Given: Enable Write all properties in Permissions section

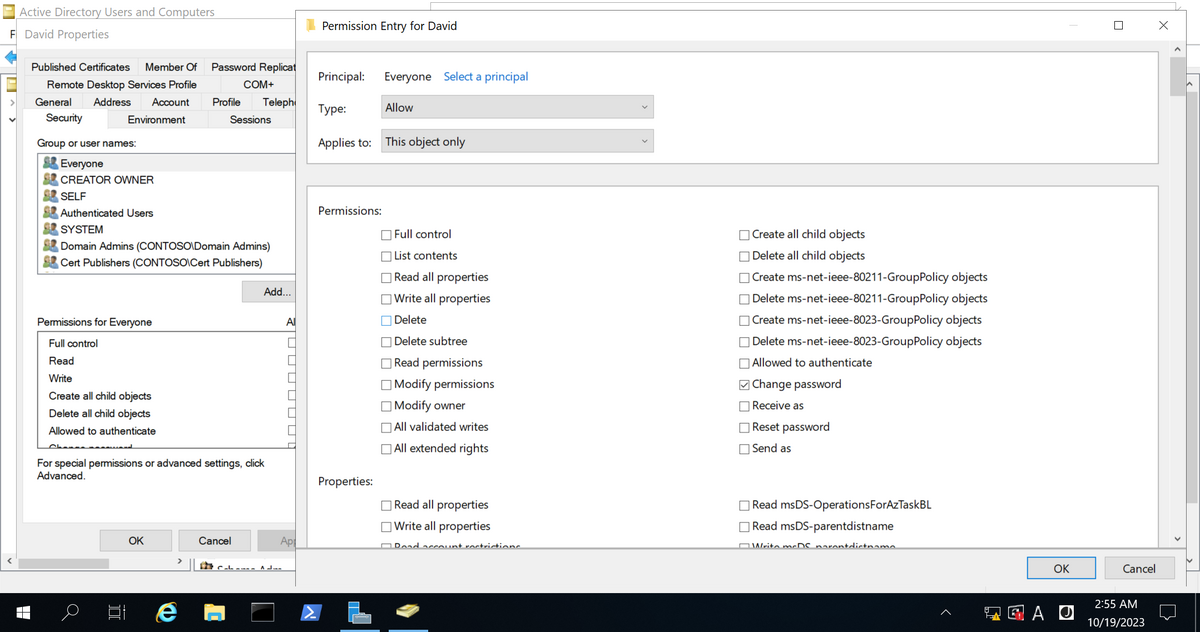Looking at the screenshot, I should (x=386, y=299).
